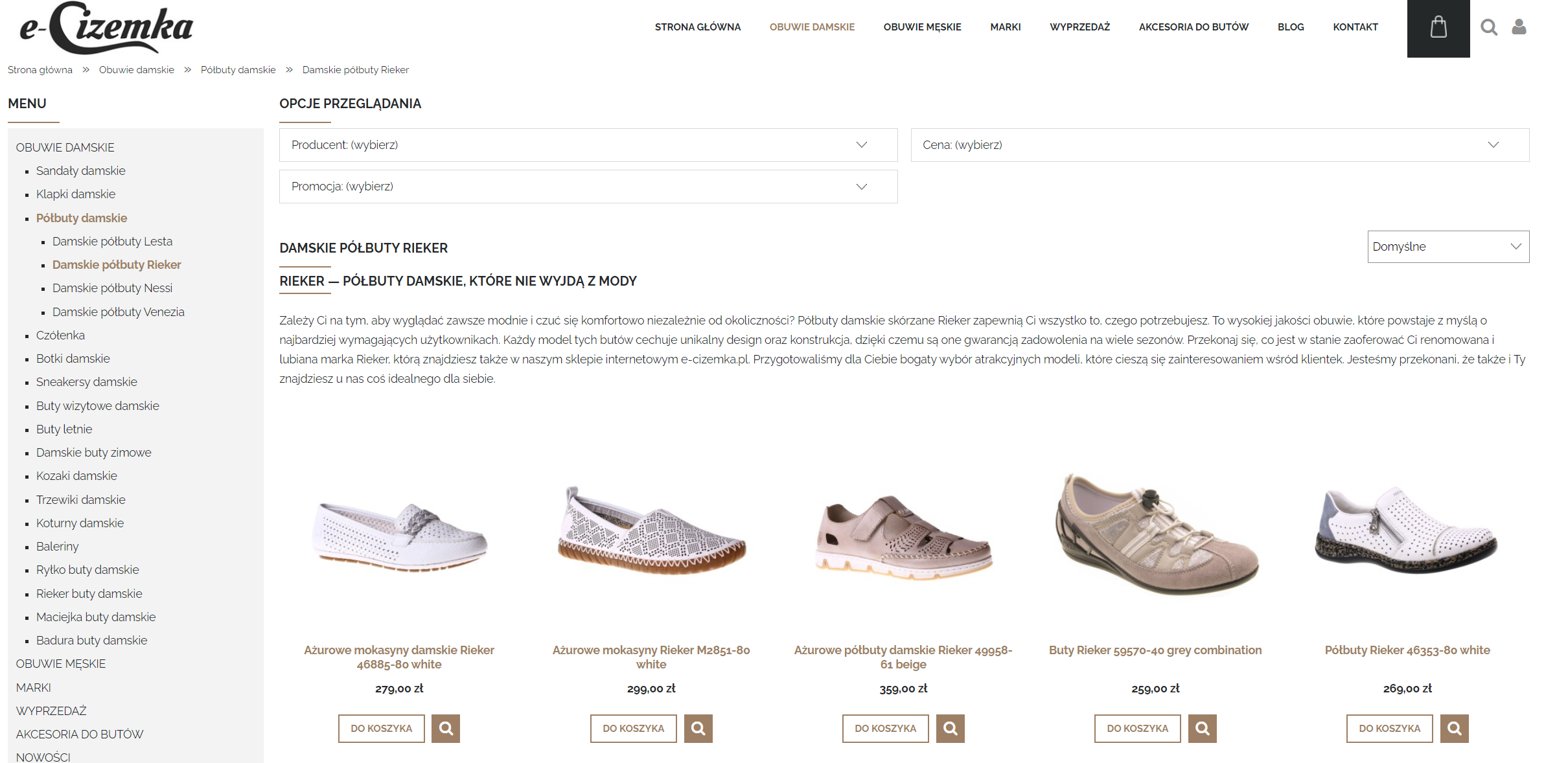
Task: Open the user account icon
Action: pos(1519,27)
